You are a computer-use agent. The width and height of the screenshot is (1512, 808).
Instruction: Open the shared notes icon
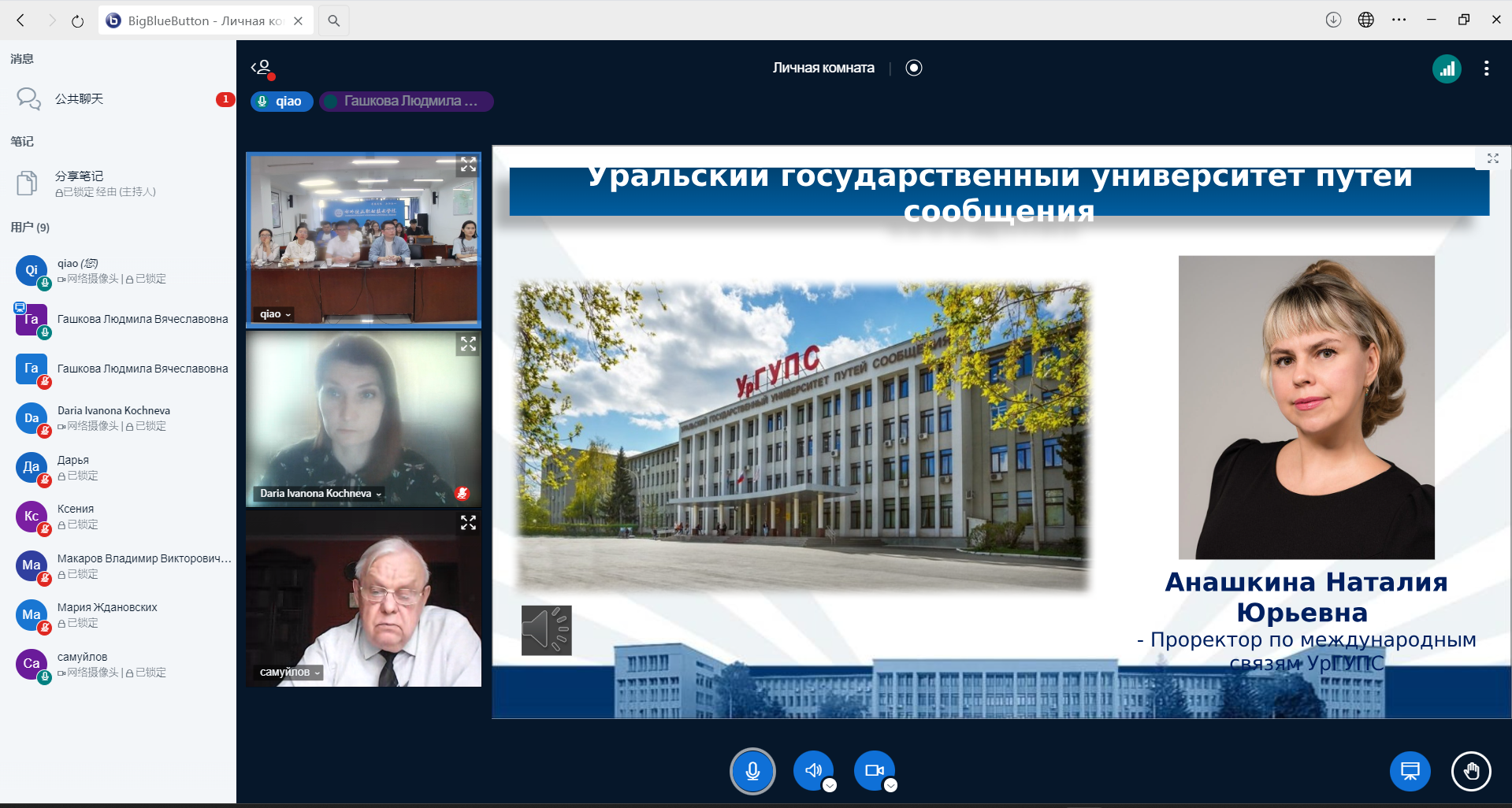pyautogui.click(x=27, y=183)
